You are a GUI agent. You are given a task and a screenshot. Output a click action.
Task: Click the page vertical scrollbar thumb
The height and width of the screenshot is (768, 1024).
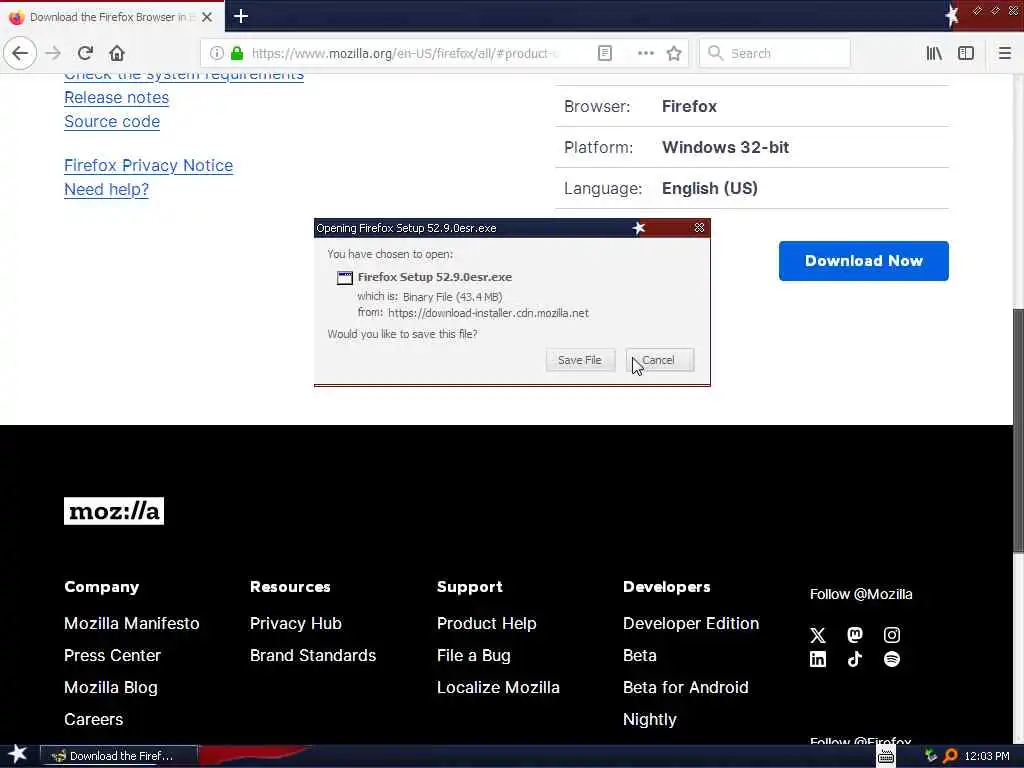pyautogui.click(x=1018, y=431)
